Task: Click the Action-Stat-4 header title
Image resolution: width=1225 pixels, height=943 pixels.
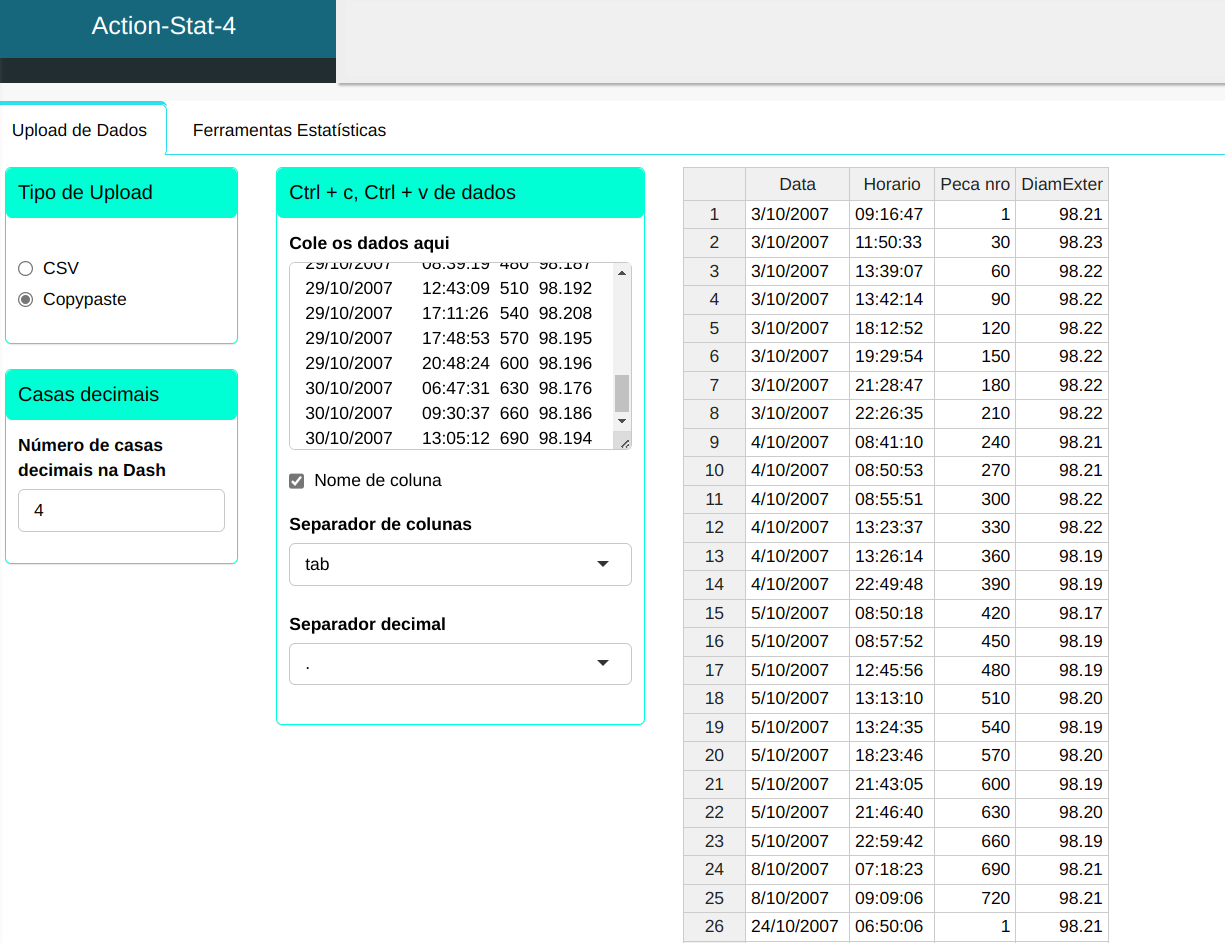Action: pyautogui.click(x=164, y=26)
